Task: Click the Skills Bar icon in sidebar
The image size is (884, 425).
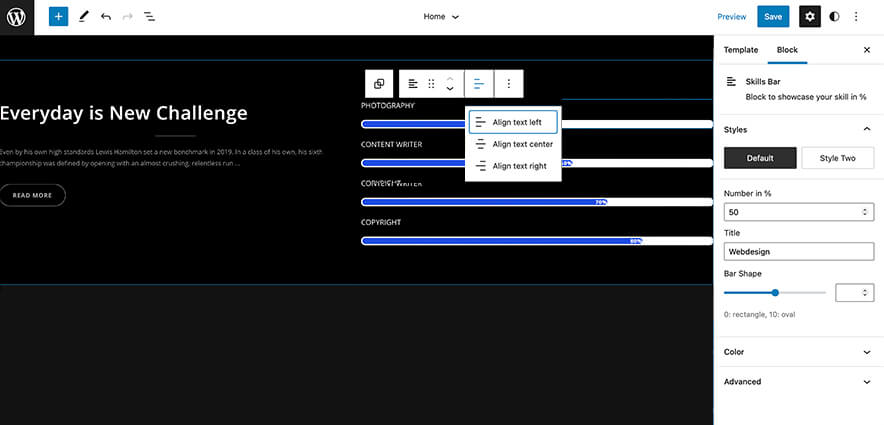Action: tap(731, 82)
